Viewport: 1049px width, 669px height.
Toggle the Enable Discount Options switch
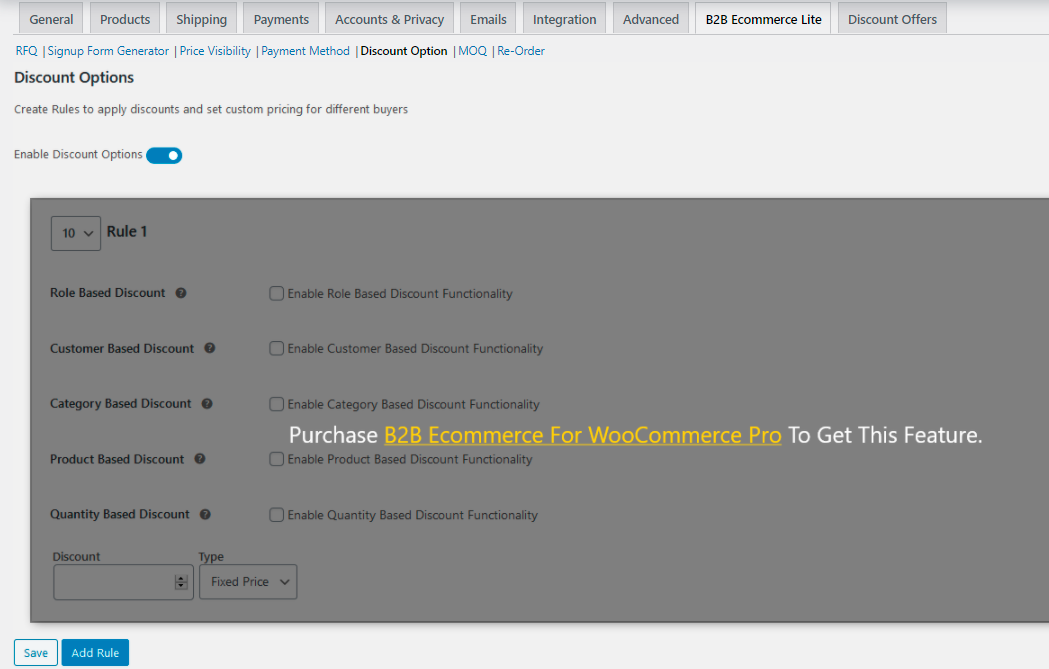pyautogui.click(x=164, y=155)
